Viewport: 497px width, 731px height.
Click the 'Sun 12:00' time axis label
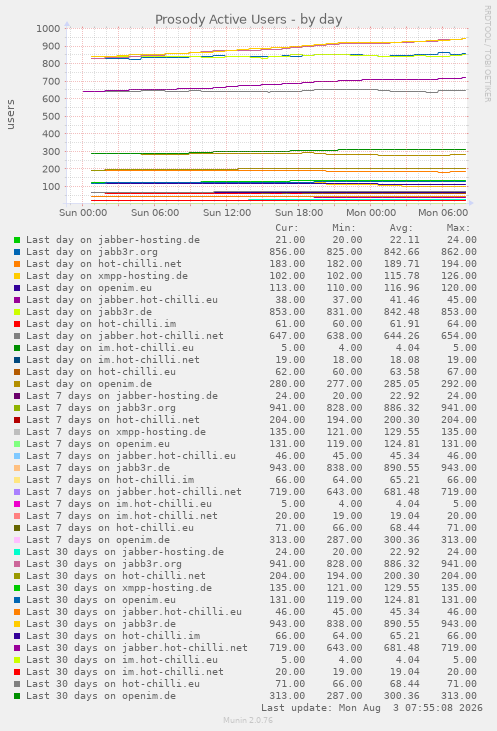point(227,213)
